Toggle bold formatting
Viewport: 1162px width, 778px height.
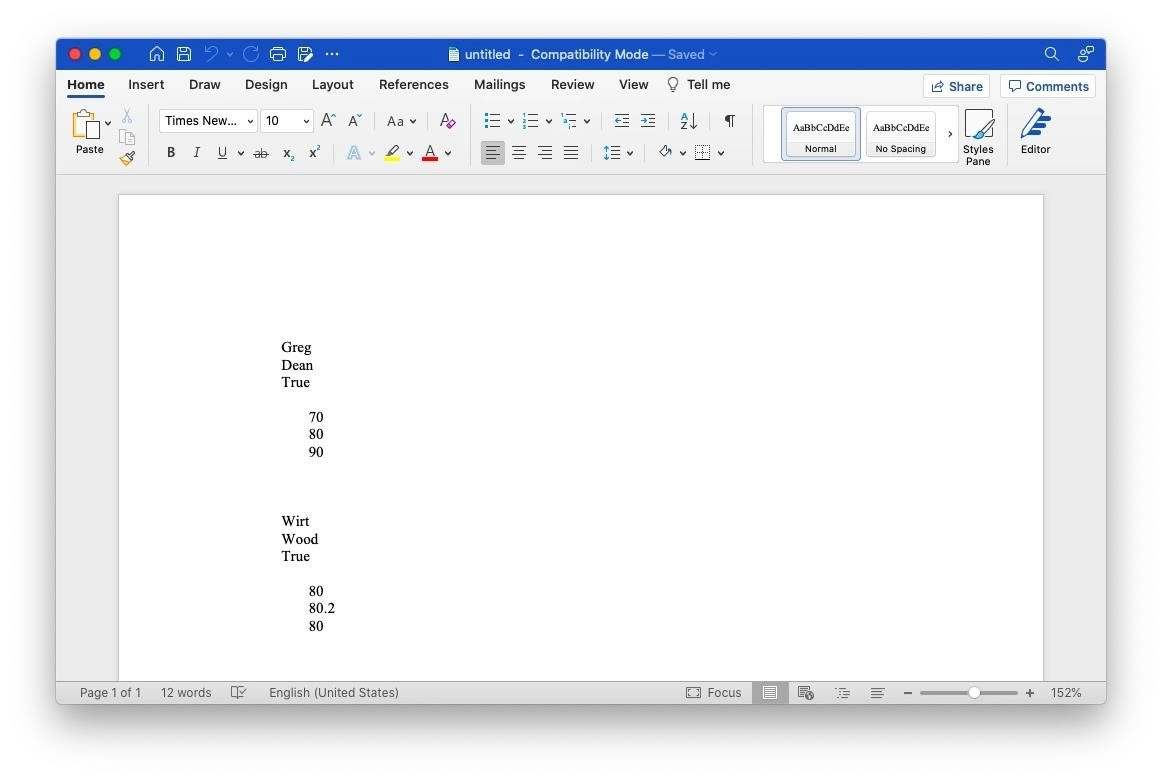(x=170, y=153)
